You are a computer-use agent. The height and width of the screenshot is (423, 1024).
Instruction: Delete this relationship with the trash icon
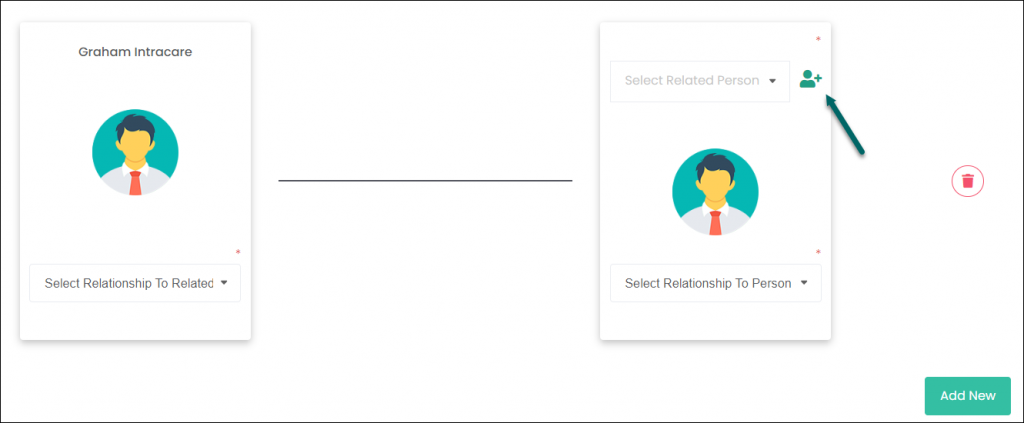[x=967, y=181]
